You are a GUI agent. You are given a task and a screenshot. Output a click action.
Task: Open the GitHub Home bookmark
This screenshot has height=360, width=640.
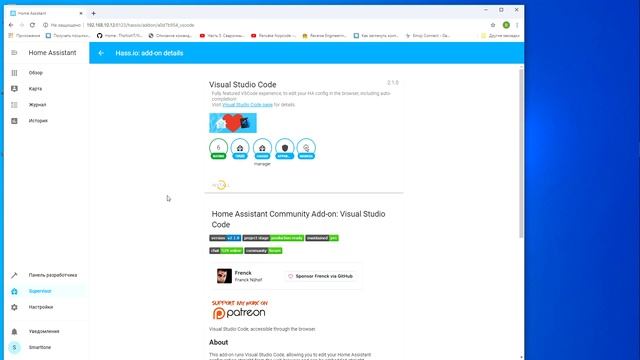(120, 36)
